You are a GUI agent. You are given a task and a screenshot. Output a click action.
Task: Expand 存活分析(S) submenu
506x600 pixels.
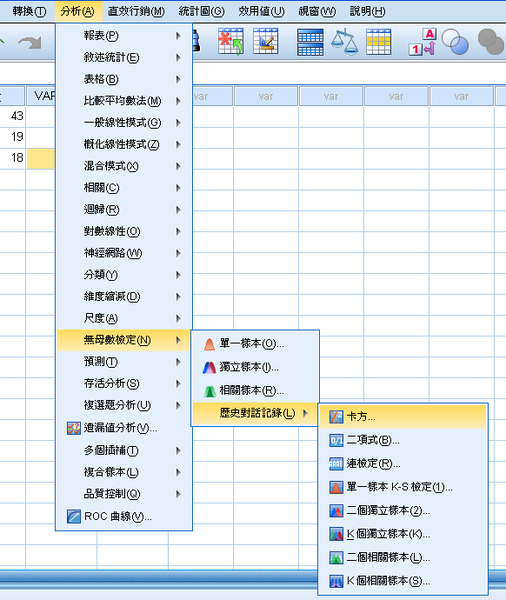pyautogui.click(x=124, y=384)
